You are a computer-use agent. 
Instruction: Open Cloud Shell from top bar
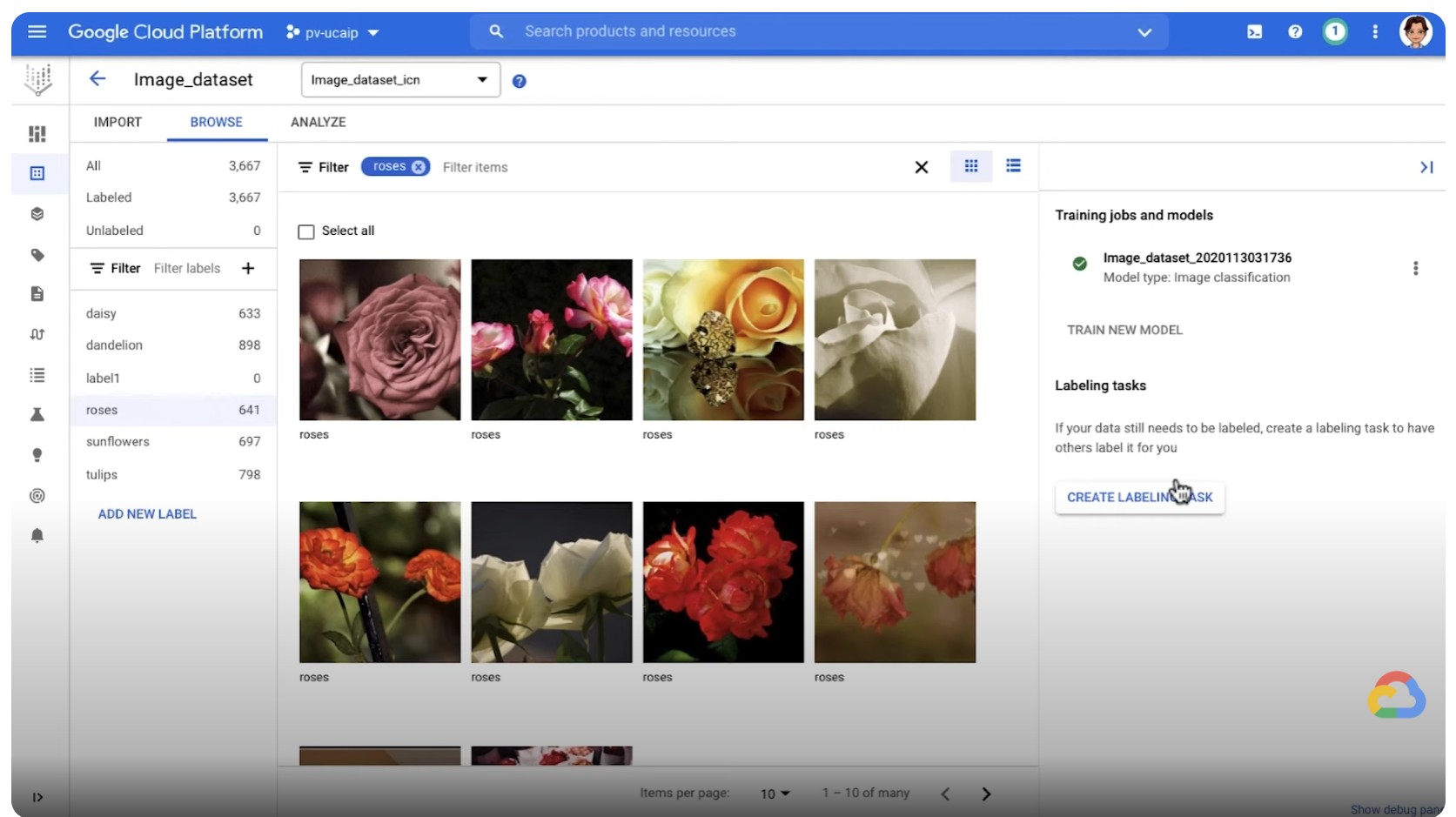tap(1254, 32)
